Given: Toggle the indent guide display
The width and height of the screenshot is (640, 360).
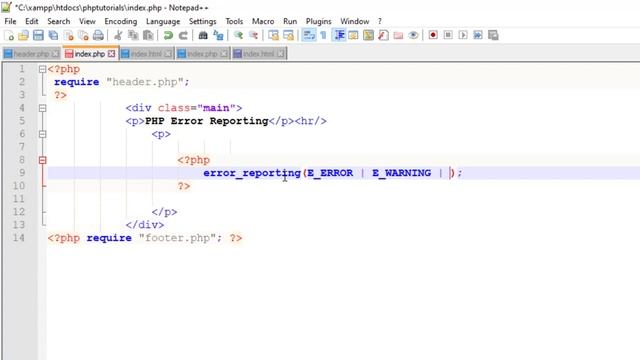Looking at the screenshot, I should (339, 36).
